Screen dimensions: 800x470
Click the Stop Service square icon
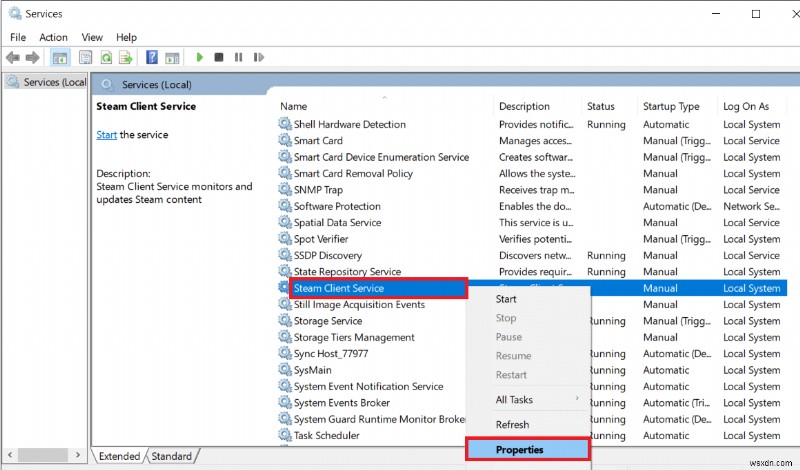[219, 58]
